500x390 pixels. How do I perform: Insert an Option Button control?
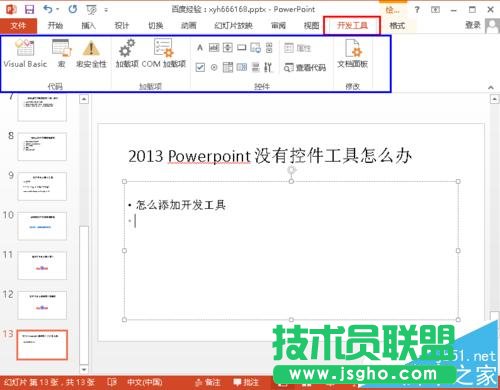point(214,67)
